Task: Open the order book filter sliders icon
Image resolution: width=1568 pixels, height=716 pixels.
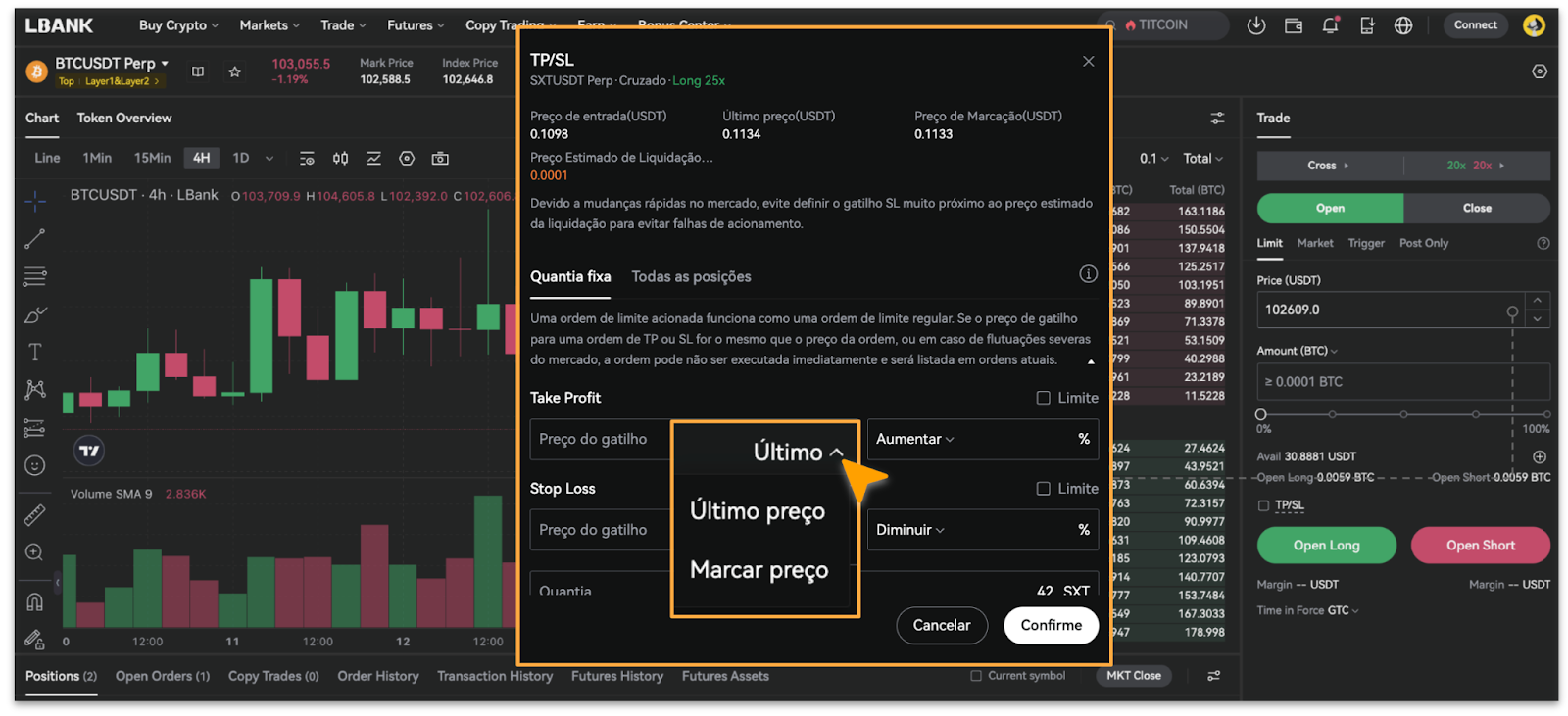Action: point(1217,118)
